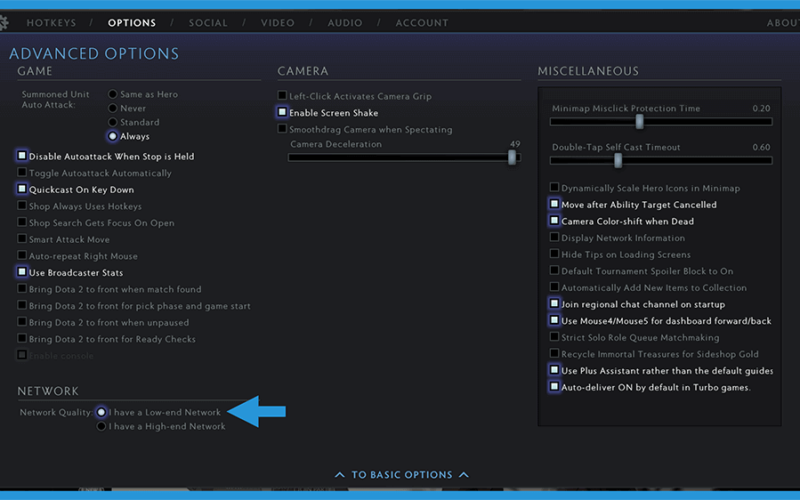Screen dimensions: 800x500
Task: Choose Standard summoned unit auto attack
Action: point(113,122)
